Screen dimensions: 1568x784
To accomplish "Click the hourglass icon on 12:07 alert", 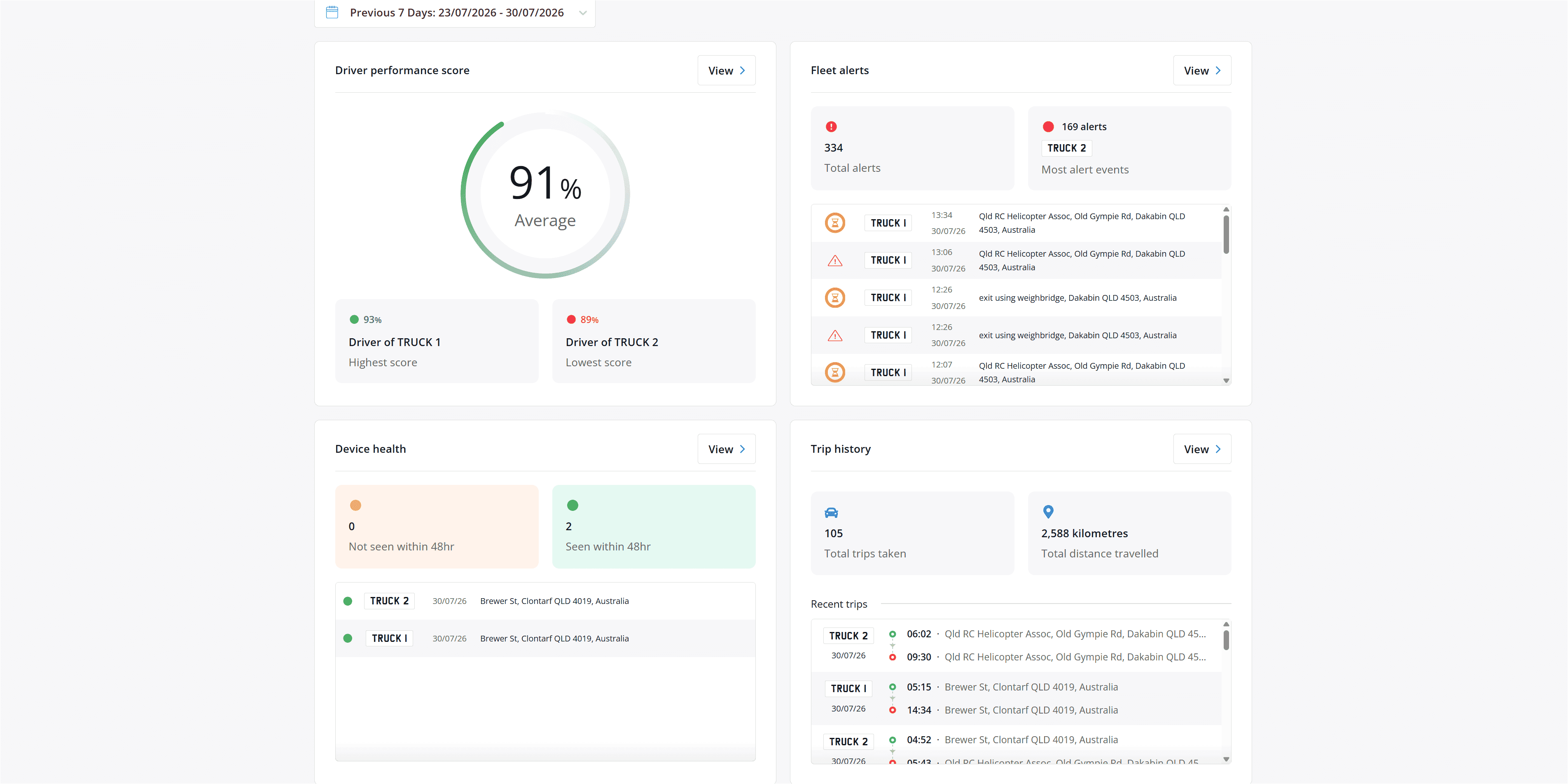I will pyautogui.click(x=834, y=372).
